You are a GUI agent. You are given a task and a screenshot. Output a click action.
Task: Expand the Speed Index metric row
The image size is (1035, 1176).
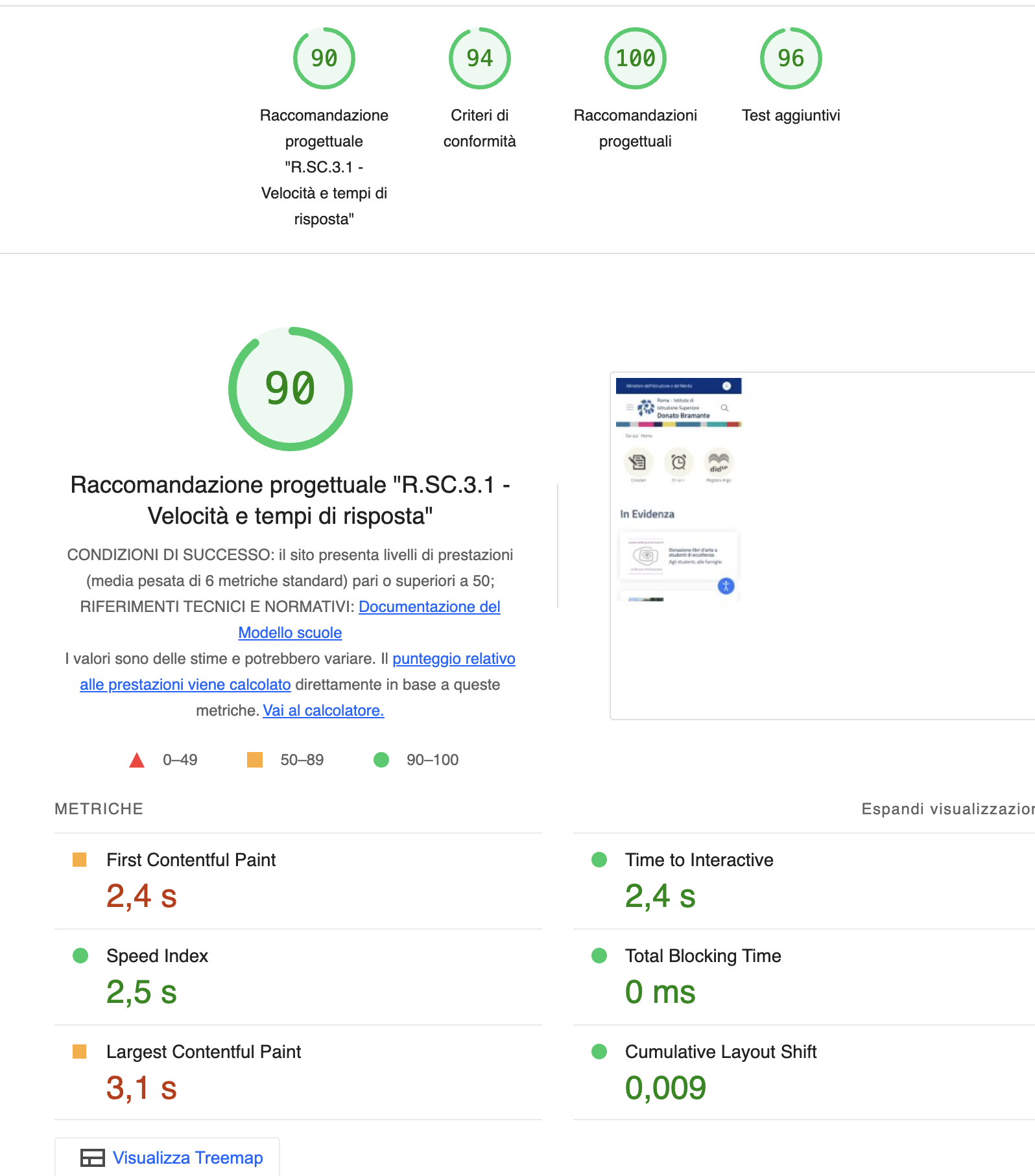(x=298, y=977)
